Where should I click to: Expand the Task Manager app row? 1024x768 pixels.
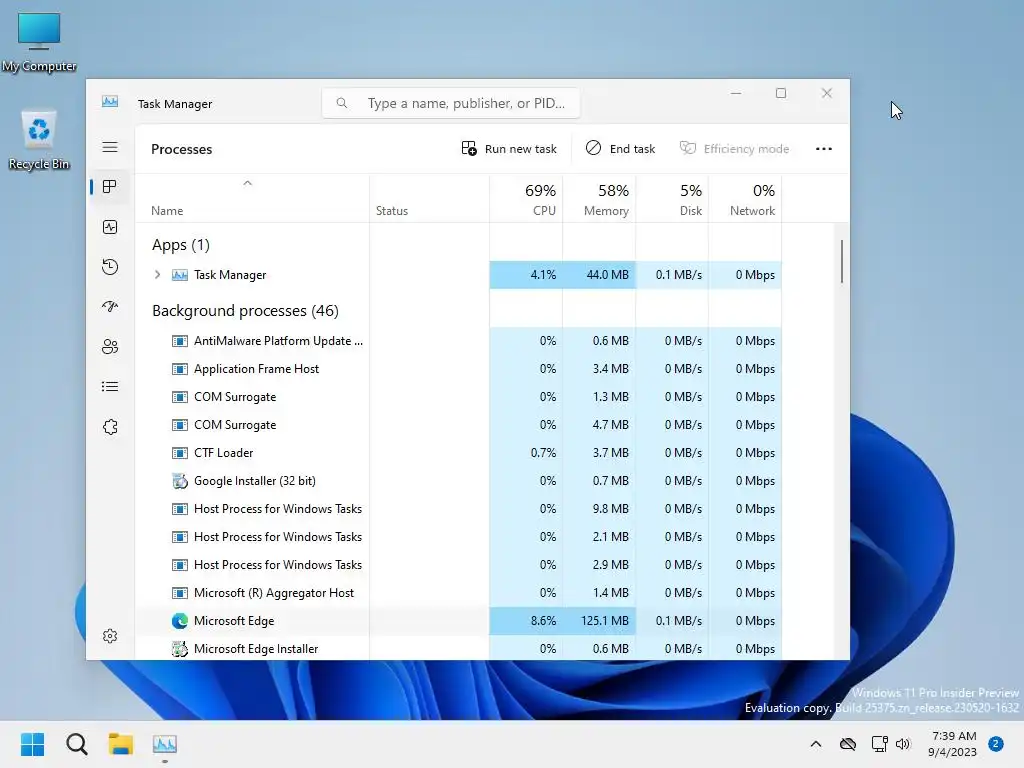[157, 275]
